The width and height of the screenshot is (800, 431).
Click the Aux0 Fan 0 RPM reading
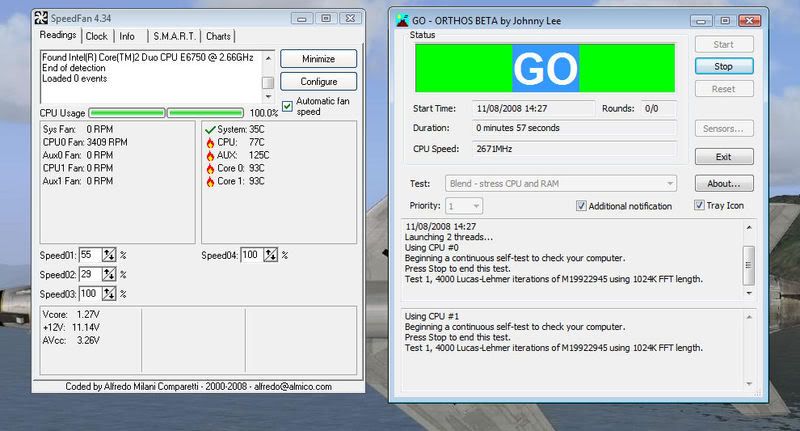coord(78,155)
